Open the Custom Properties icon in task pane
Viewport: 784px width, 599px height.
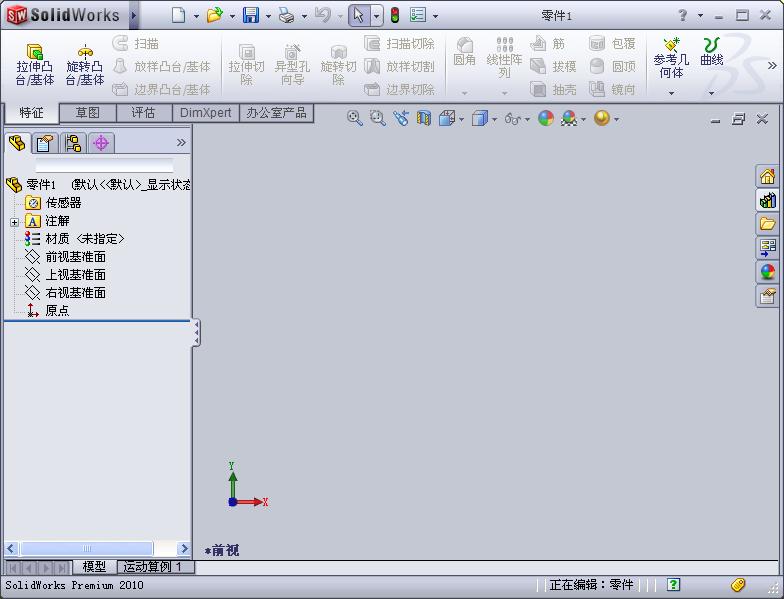767,296
